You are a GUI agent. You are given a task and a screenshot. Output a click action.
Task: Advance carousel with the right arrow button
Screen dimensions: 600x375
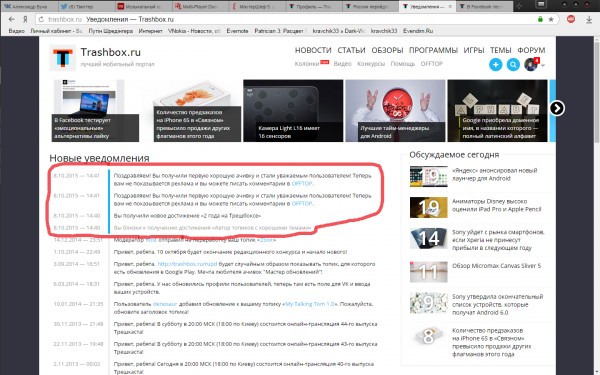[557, 108]
